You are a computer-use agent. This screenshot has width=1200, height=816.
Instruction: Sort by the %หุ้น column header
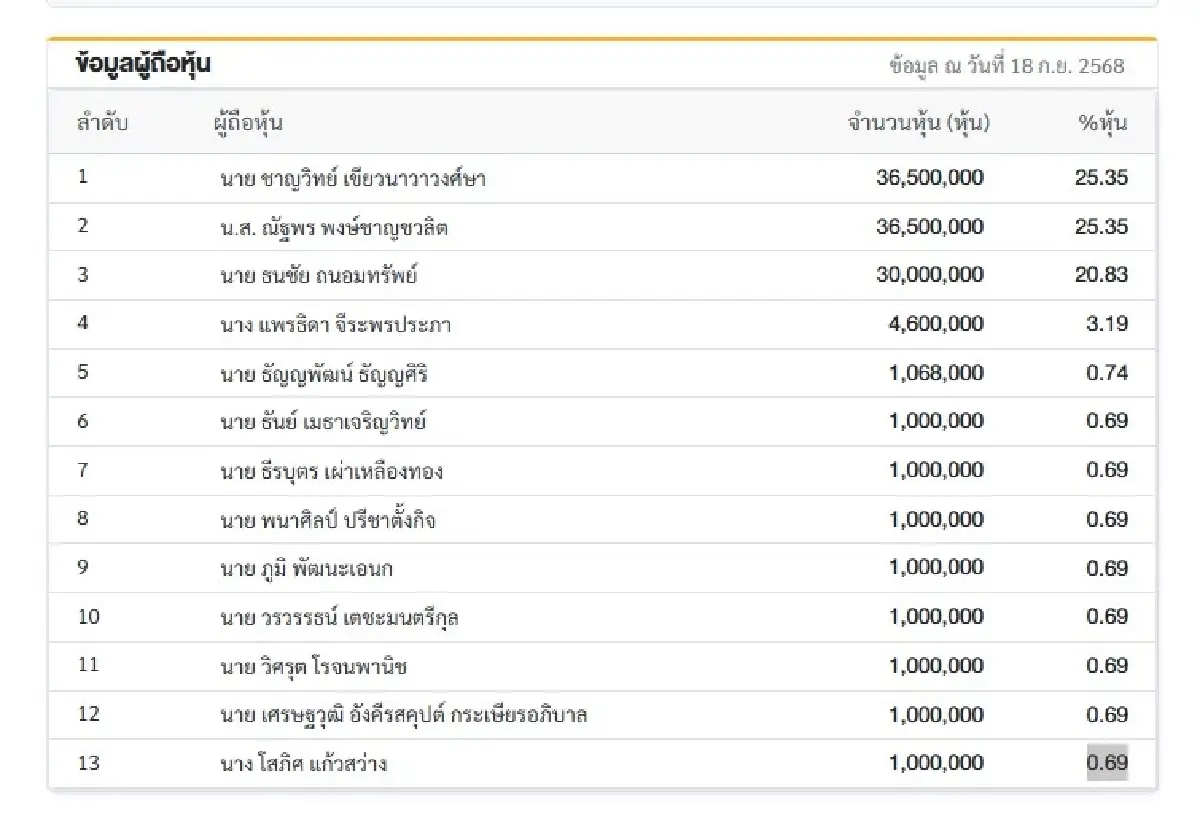(x=1109, y=123)
